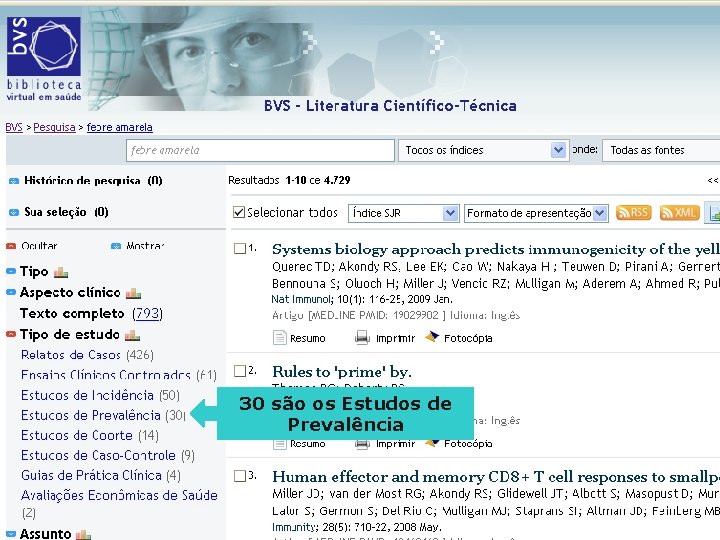The height and width of the screenshot is (540, 720).
Task: Click the BVS breadcrumb link
Action: click(x=14, y=127)
